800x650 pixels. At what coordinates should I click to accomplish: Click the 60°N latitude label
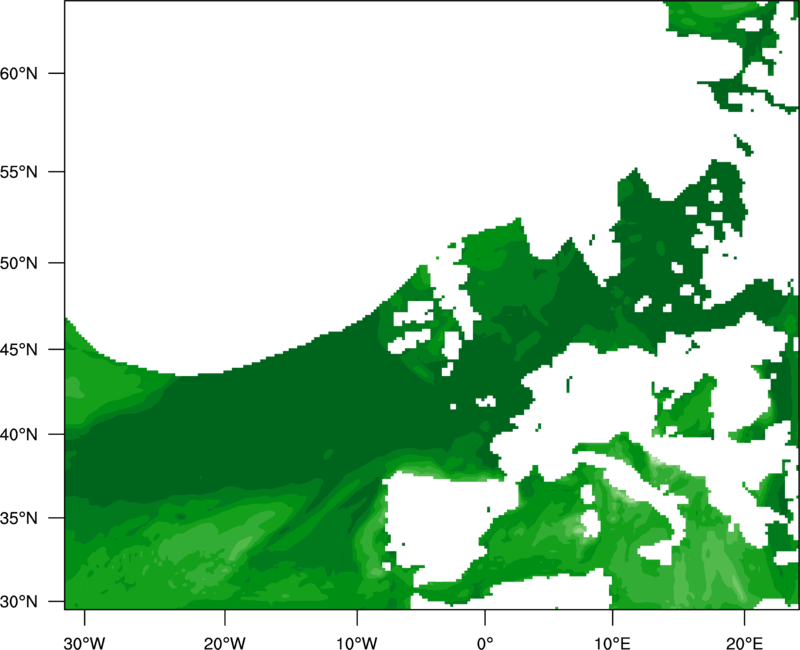click(19, 73)
